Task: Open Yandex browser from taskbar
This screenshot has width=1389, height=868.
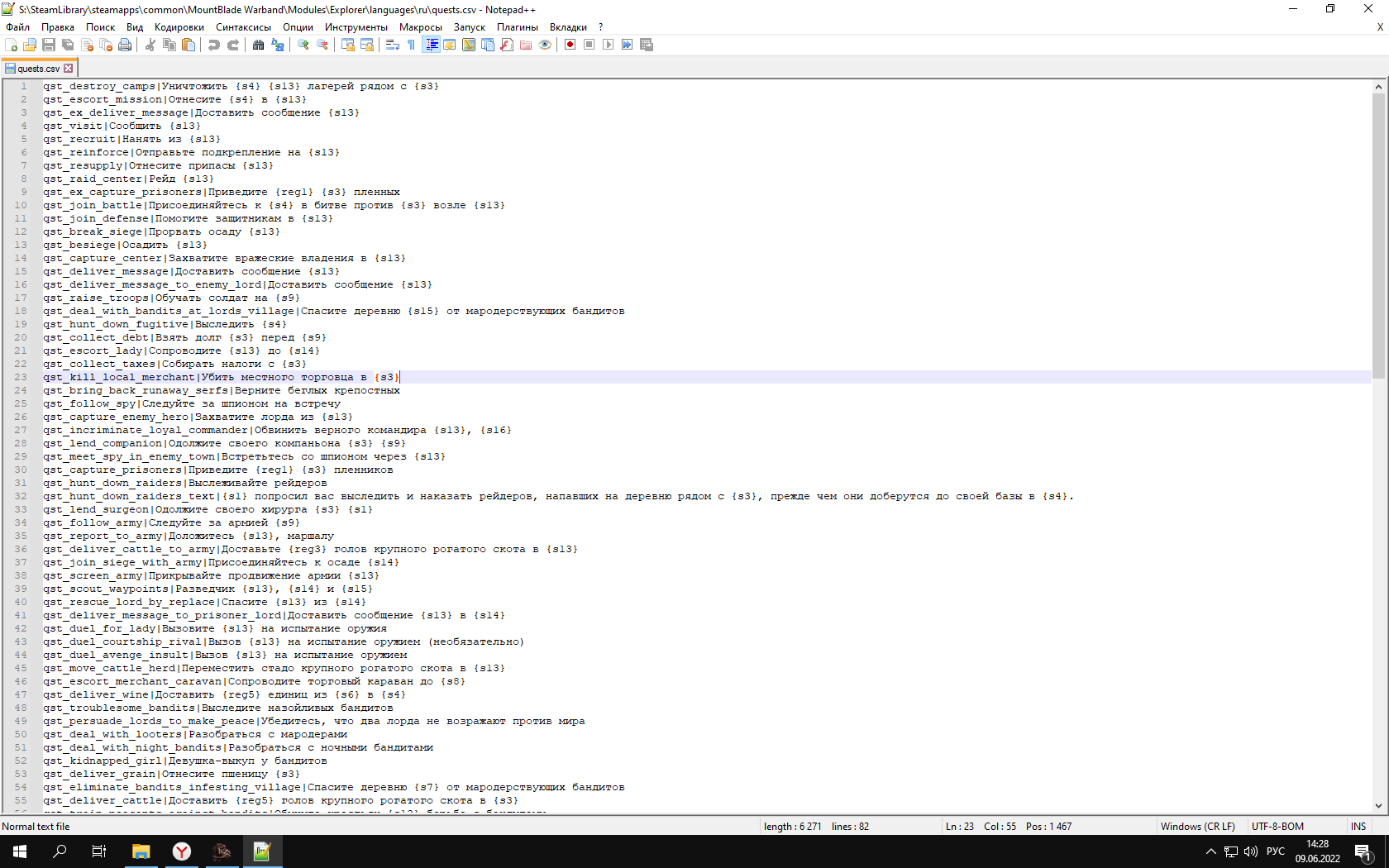Action: [181, 851]
